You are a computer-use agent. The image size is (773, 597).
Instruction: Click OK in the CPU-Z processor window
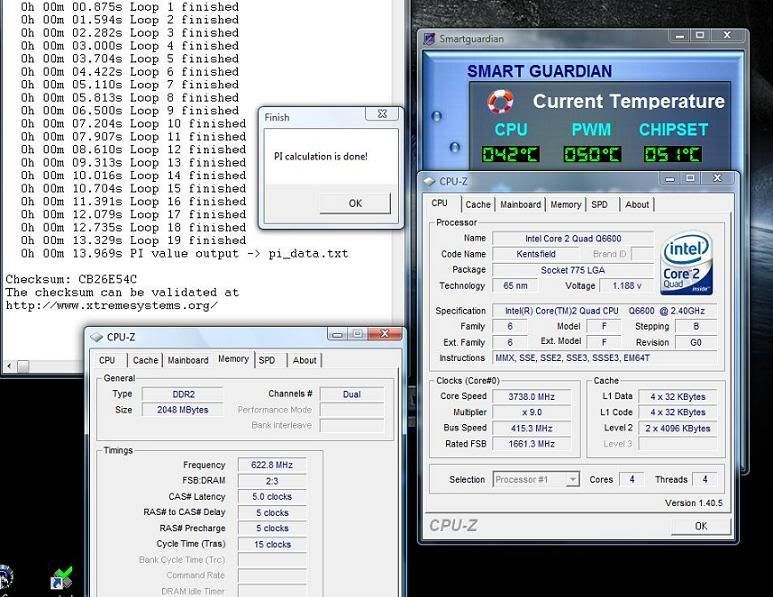coord(701,526)
